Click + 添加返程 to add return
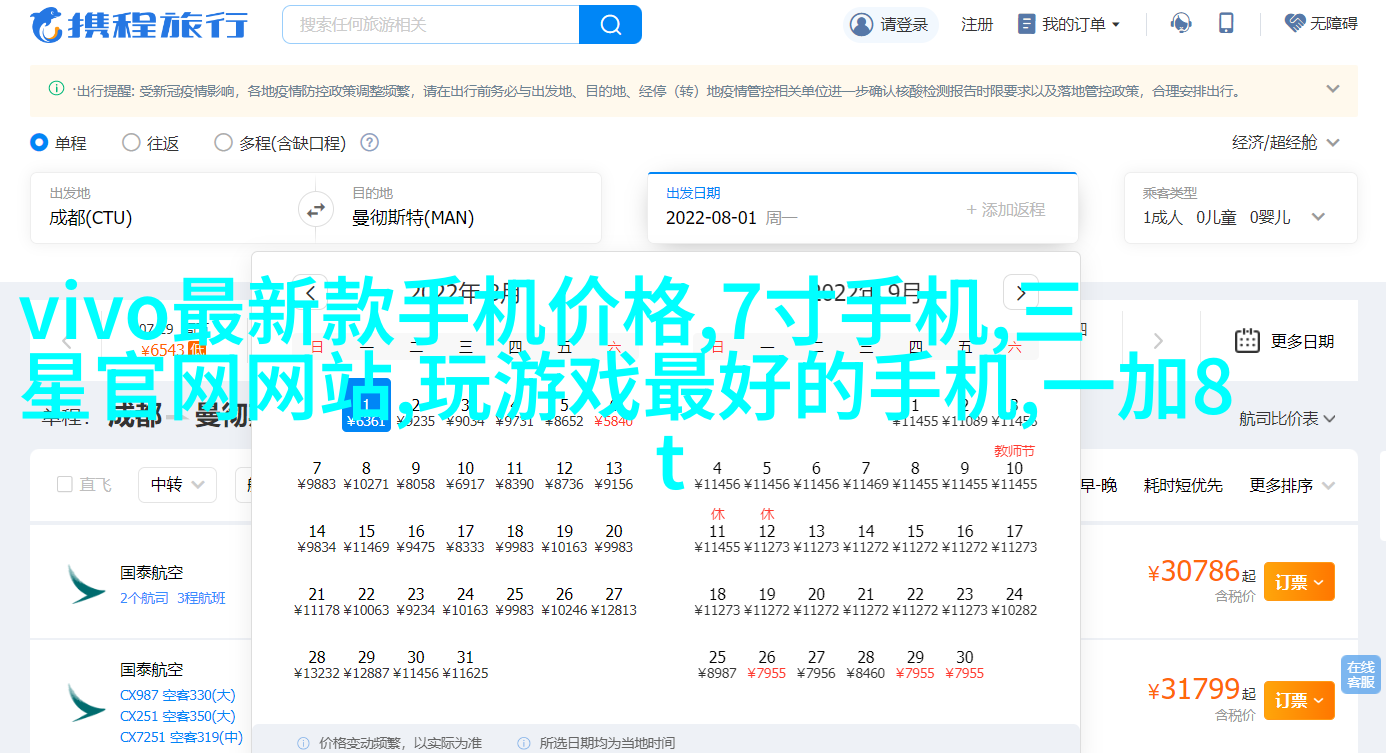The height and width of the screenshot is (753, 1386). [1005, 210]
